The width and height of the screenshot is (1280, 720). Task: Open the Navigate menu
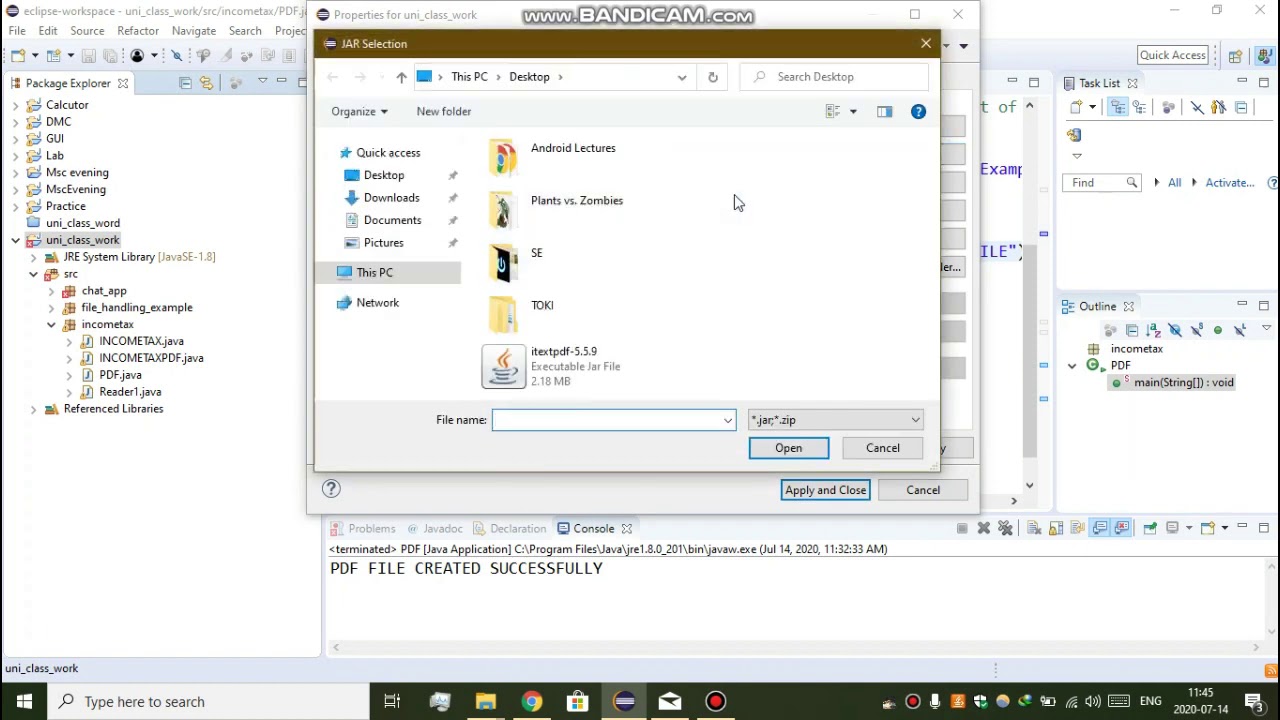[194, 31]
